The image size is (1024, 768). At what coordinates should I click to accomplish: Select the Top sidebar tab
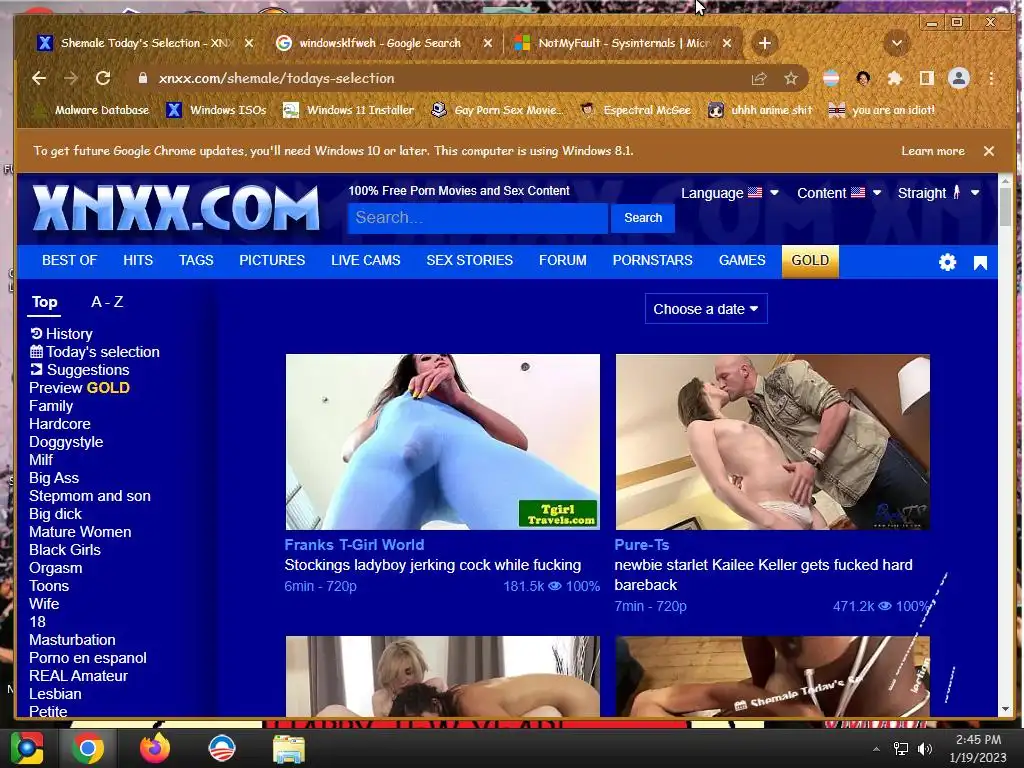[44, 302]
